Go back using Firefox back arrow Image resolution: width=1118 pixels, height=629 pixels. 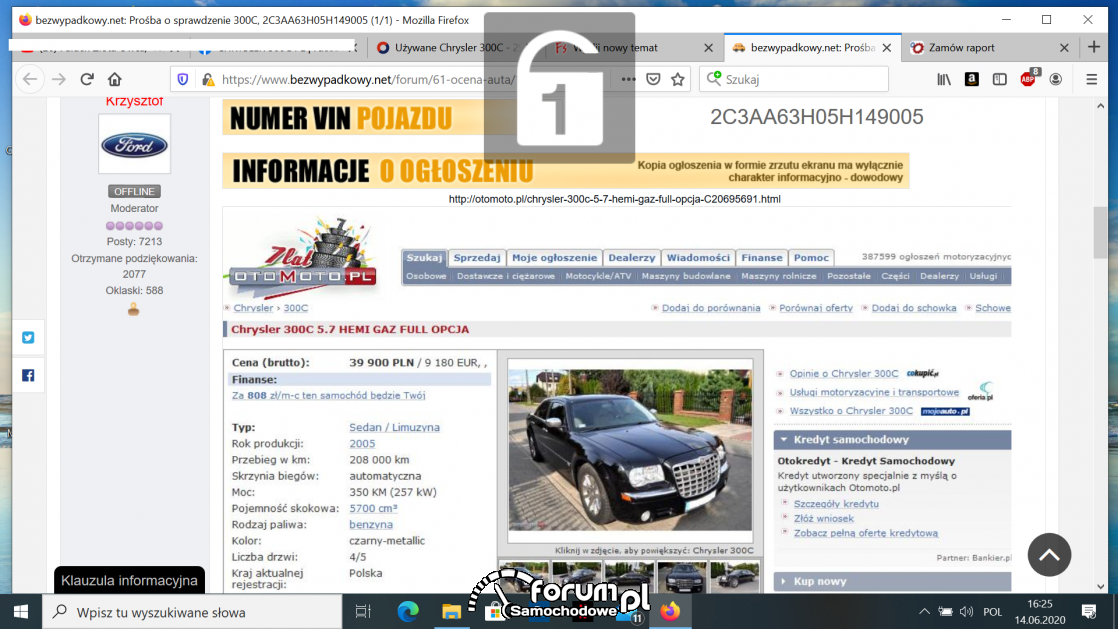pos(30,79)
